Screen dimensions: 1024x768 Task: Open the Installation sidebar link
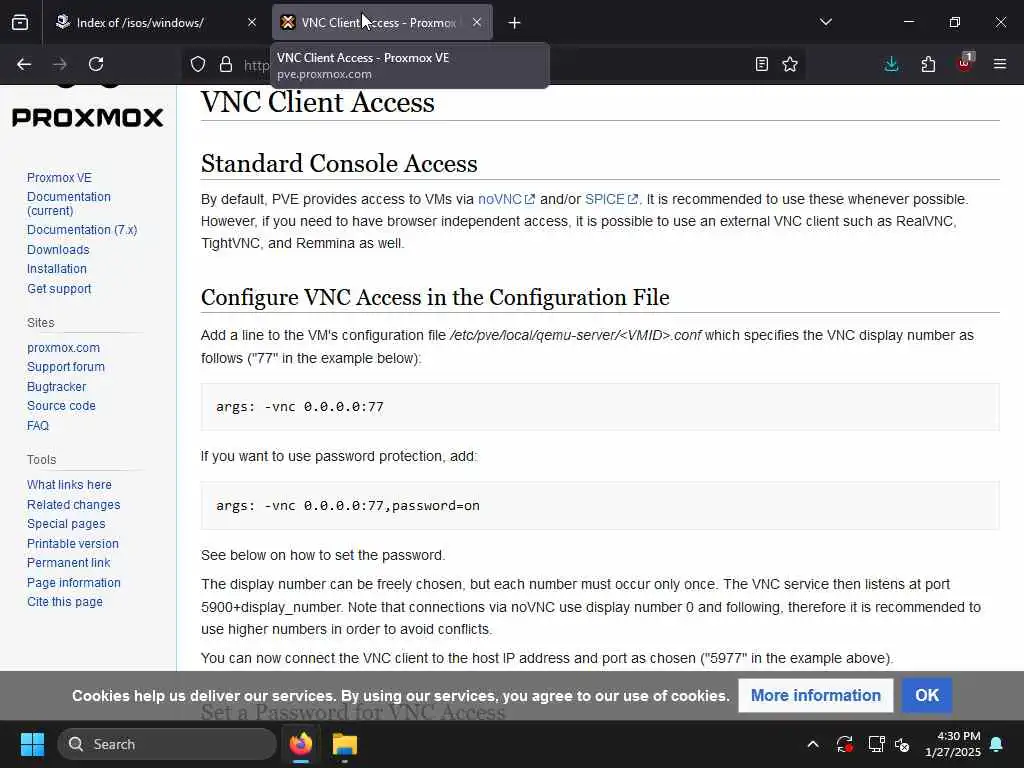[x=57, y=268]
